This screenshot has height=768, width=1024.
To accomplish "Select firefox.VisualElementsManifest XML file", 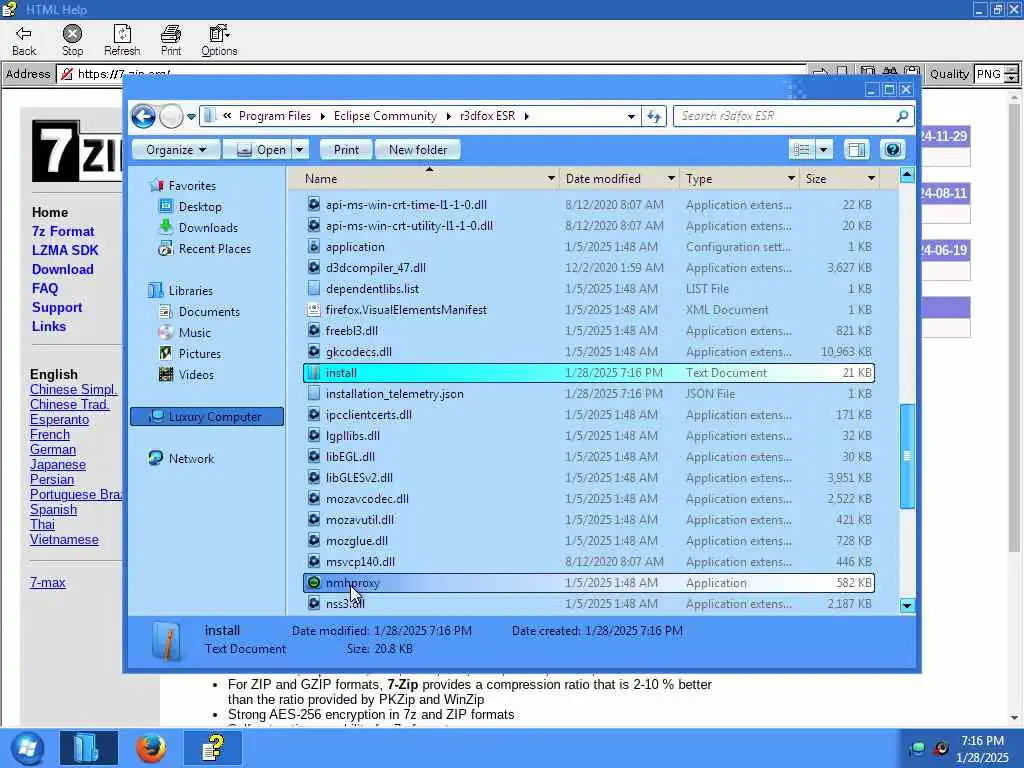I will [x=589, y=310].
